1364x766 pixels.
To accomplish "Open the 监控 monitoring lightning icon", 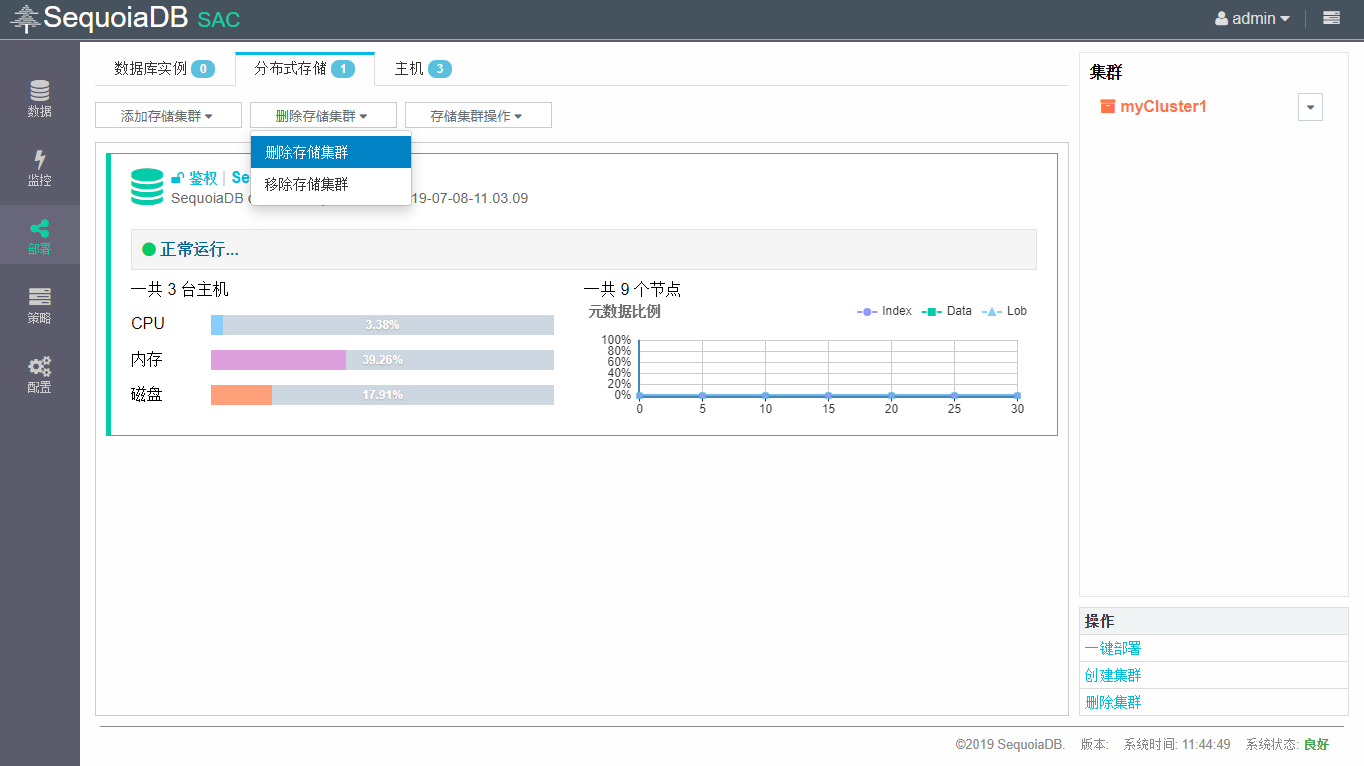I will [x=40, y=160].
